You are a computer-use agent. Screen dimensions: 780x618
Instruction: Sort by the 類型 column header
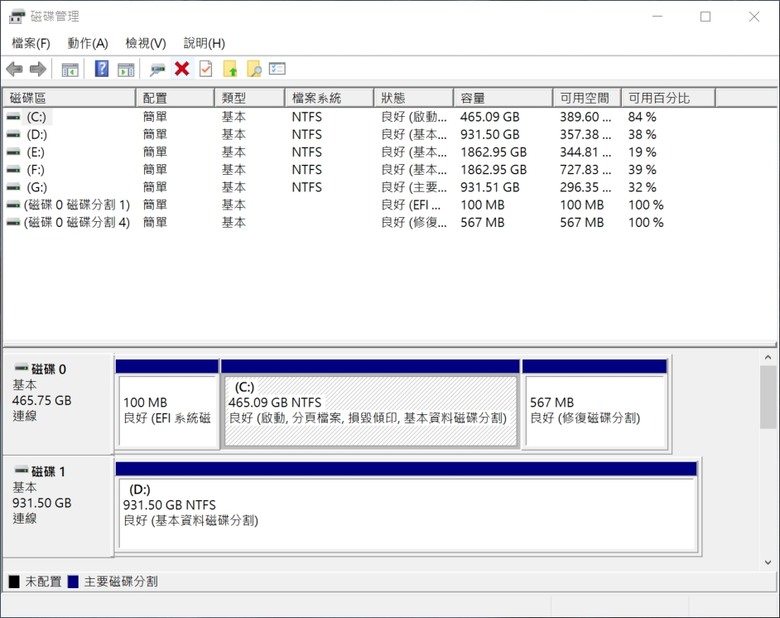[x=250, y=98]
